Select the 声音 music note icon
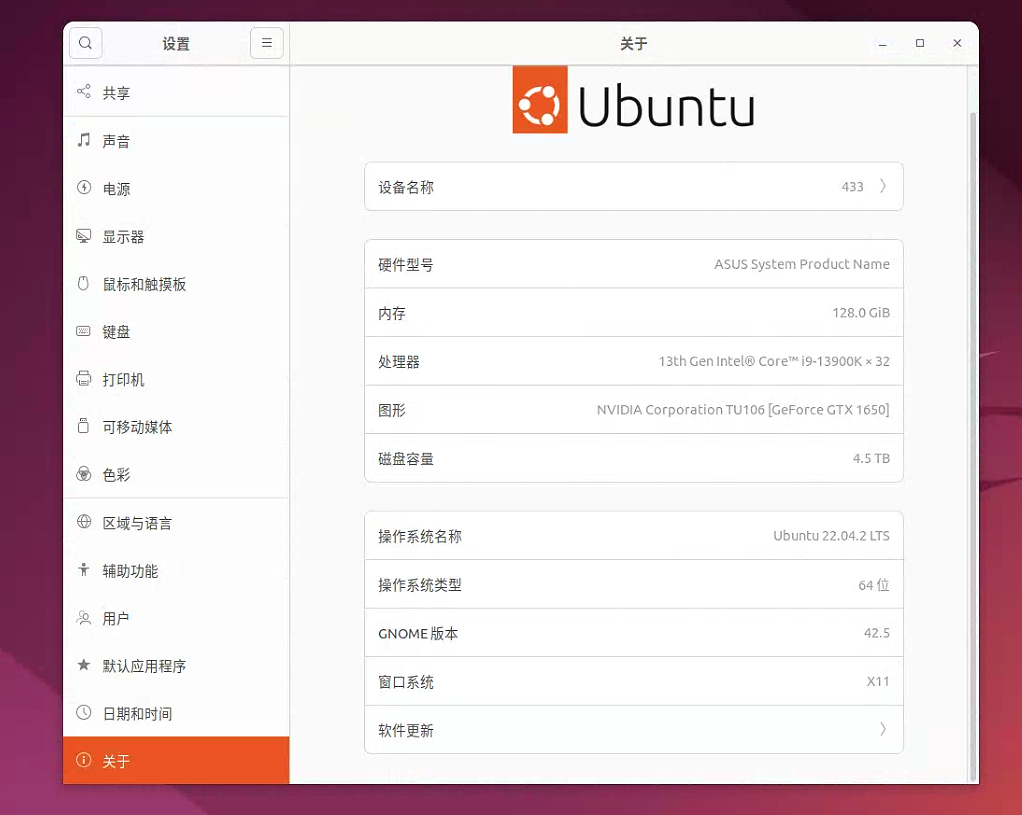This screenshot has height=815, width=1022. point(84,141)
